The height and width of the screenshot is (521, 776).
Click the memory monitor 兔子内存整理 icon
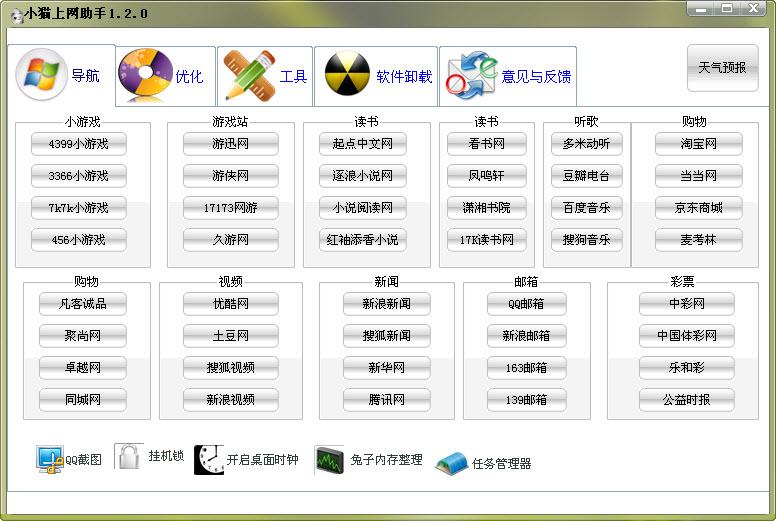[329, 460]
